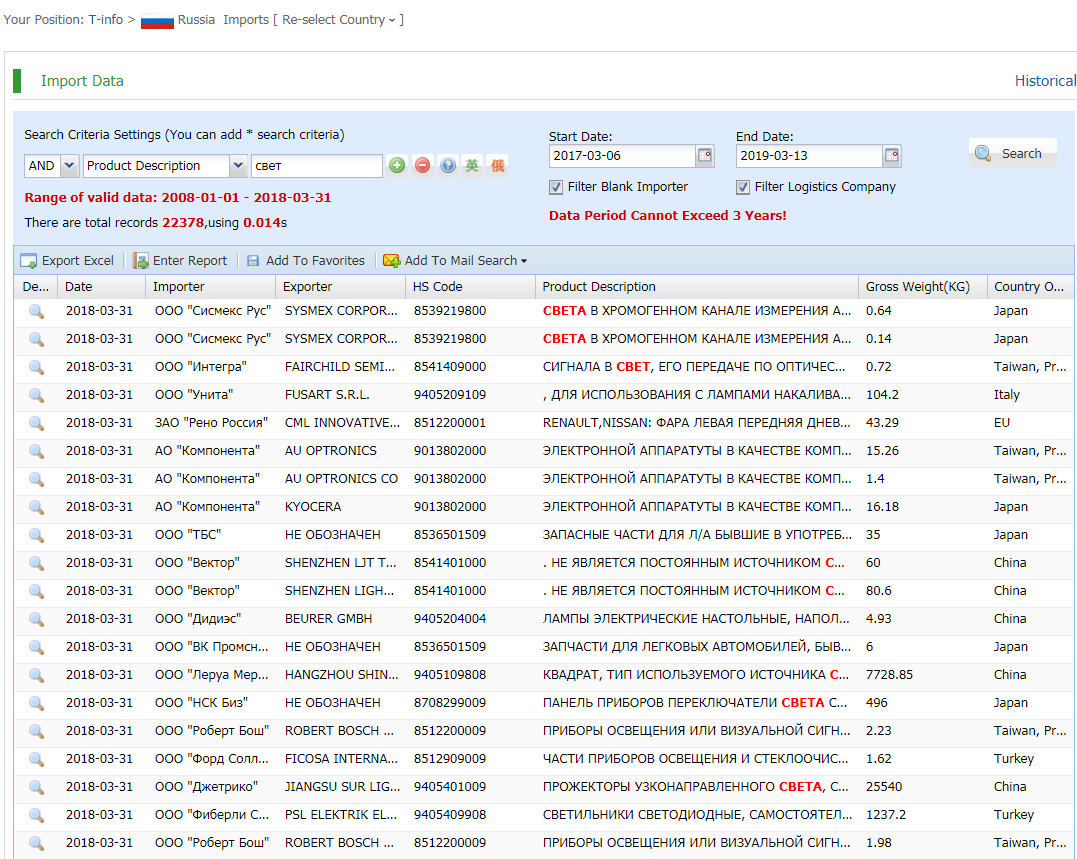Click the red remove search criteria icon
The width and height of the screenshot is (1077, 859).
422,166
